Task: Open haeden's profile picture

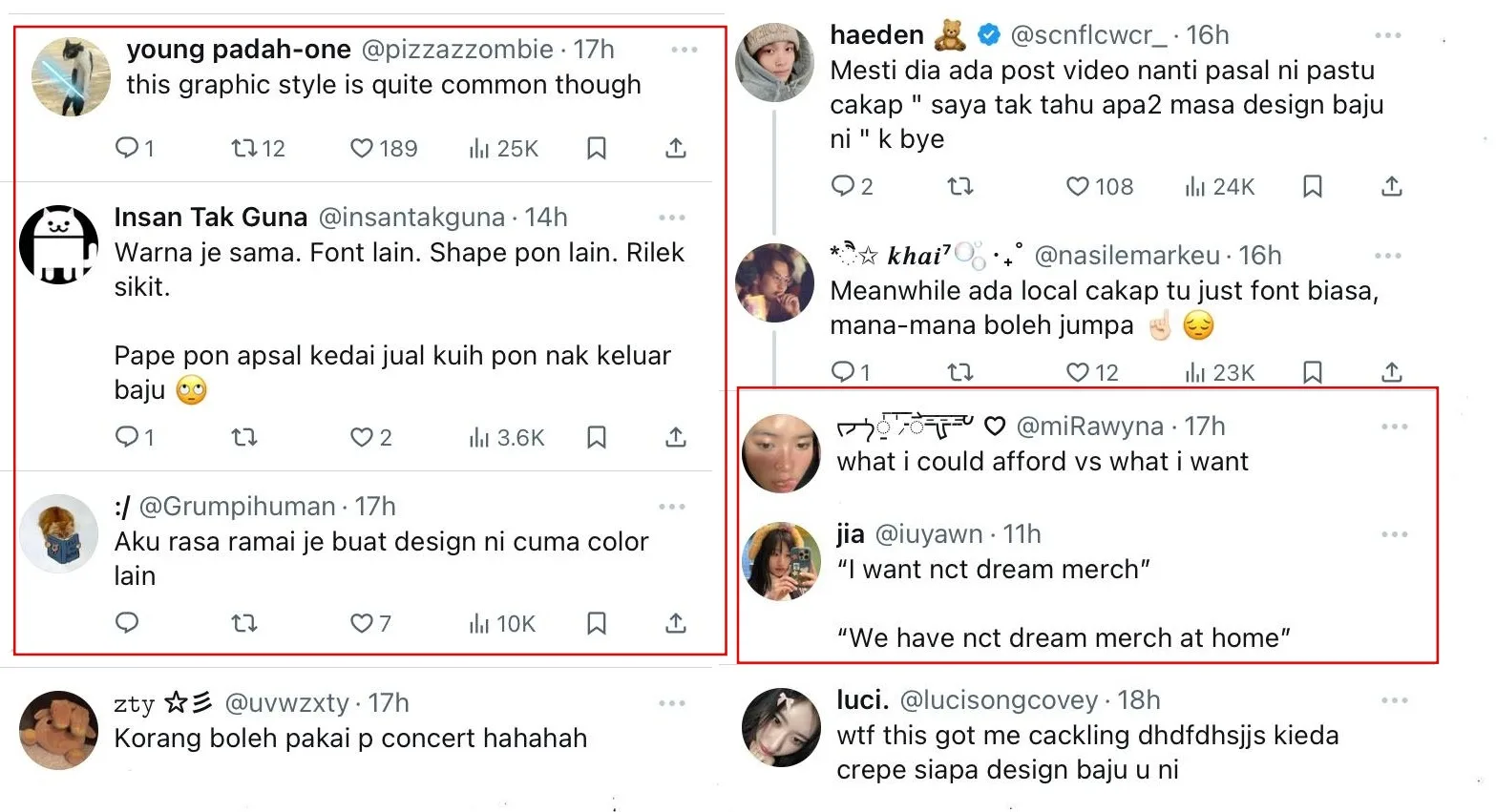Action: [x=774, y=63]
